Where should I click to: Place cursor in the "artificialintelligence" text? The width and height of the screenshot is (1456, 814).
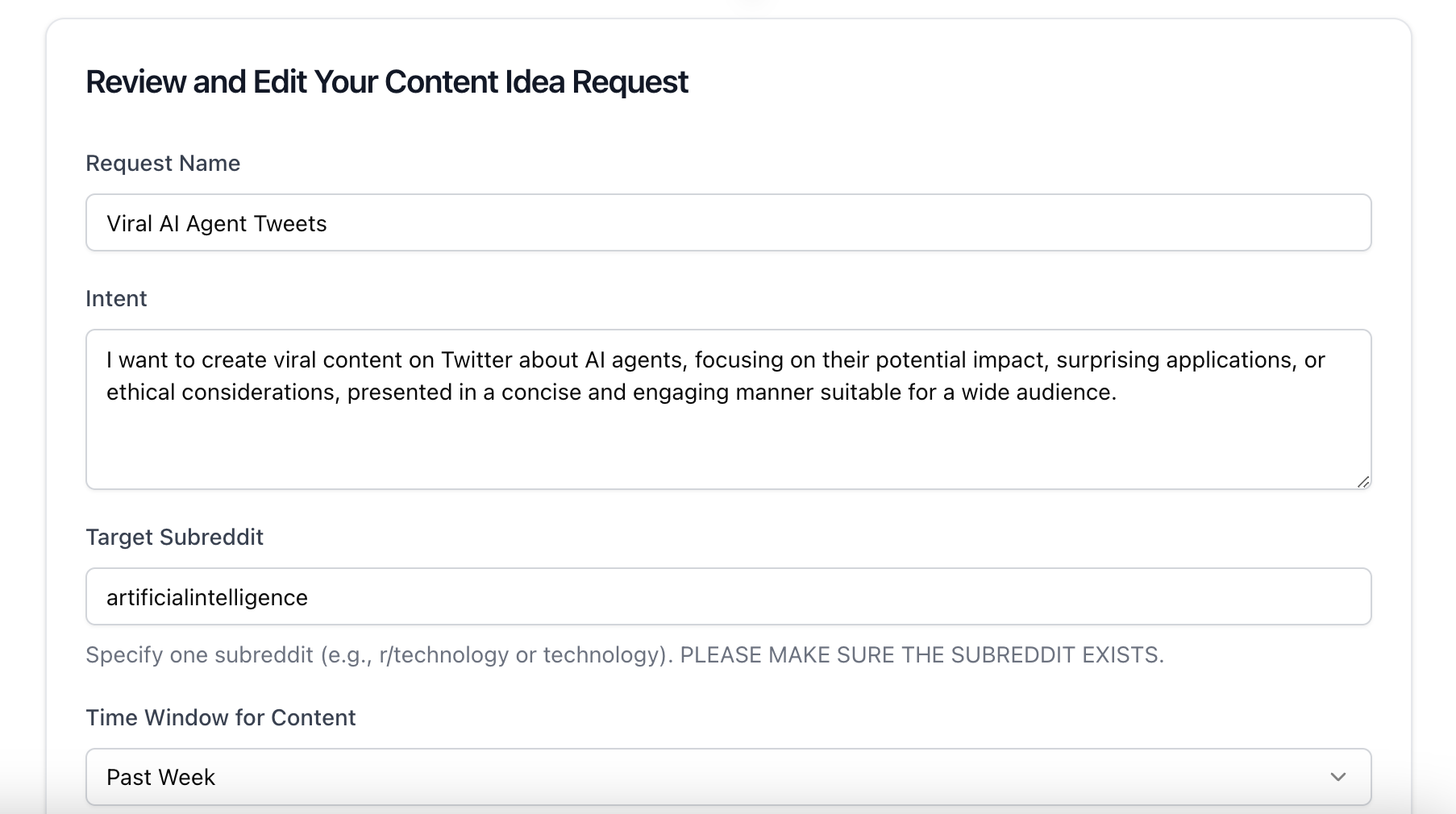coord(207,598)
